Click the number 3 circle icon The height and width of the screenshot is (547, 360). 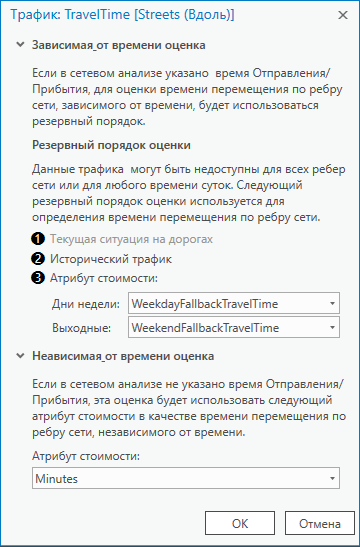(38, 278)
